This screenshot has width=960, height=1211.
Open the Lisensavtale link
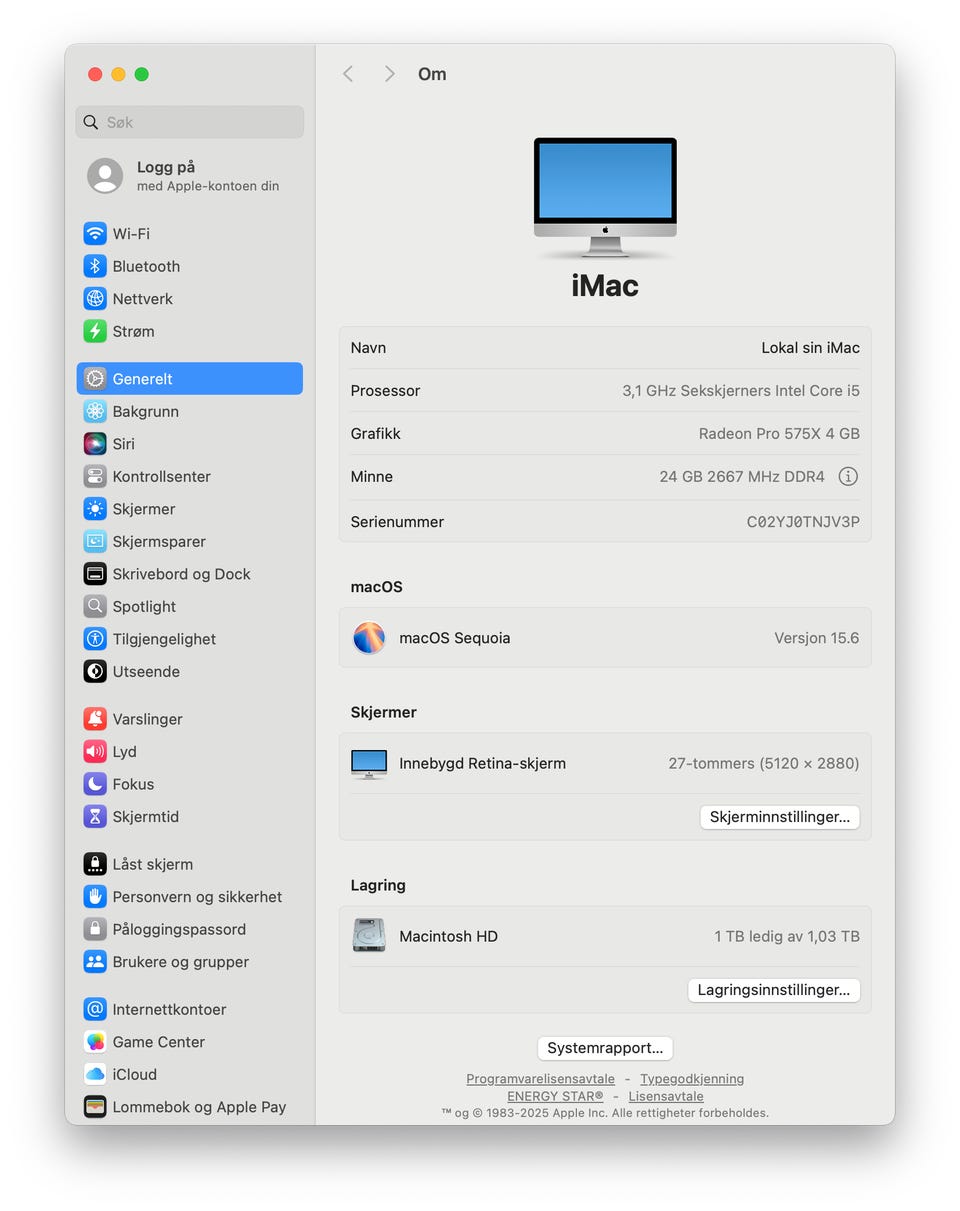coord(666,1096)
